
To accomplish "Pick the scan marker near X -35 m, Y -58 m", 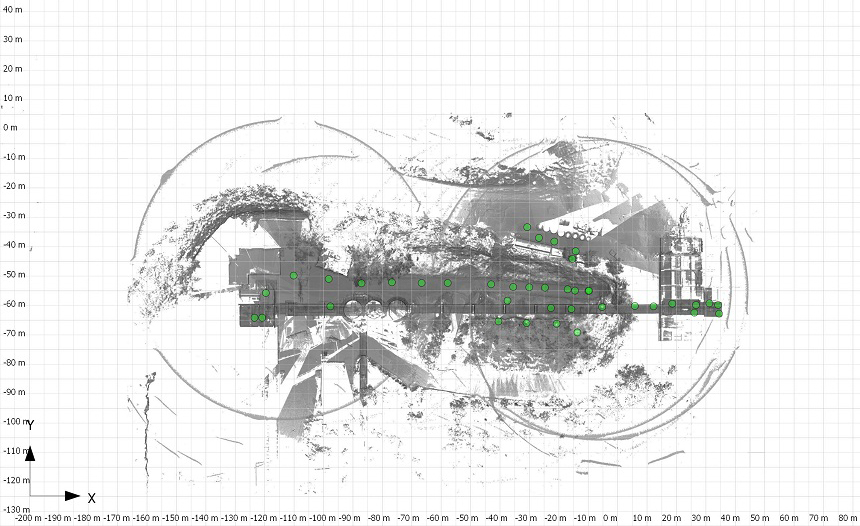I will click(x=508, y=300).
